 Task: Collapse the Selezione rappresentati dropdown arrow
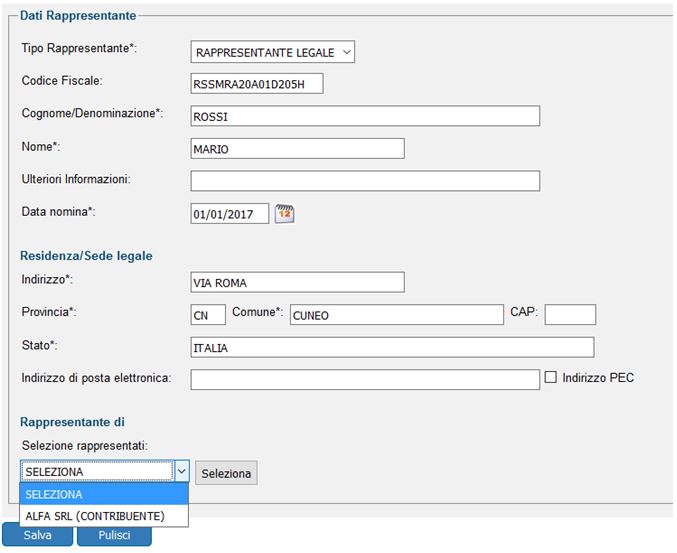tap(182, 471)
